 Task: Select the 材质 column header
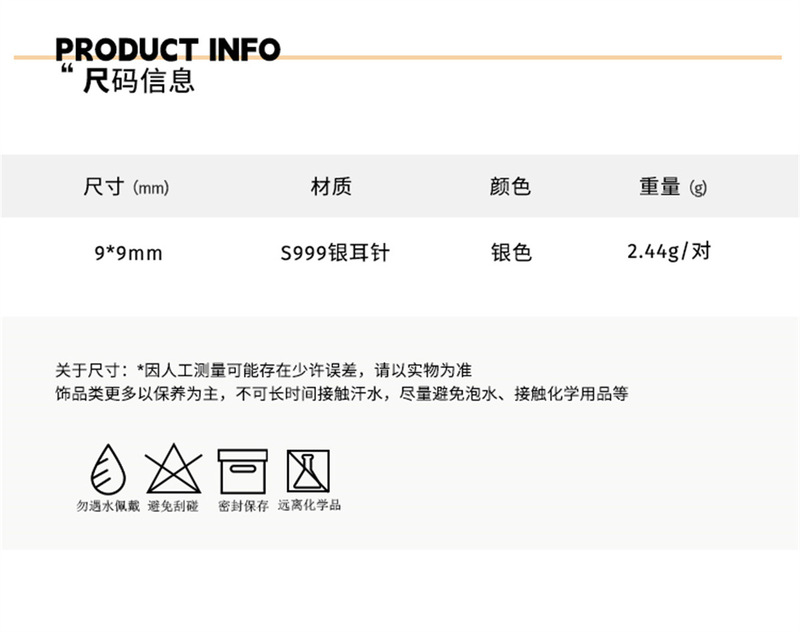(x=331, y=187)
